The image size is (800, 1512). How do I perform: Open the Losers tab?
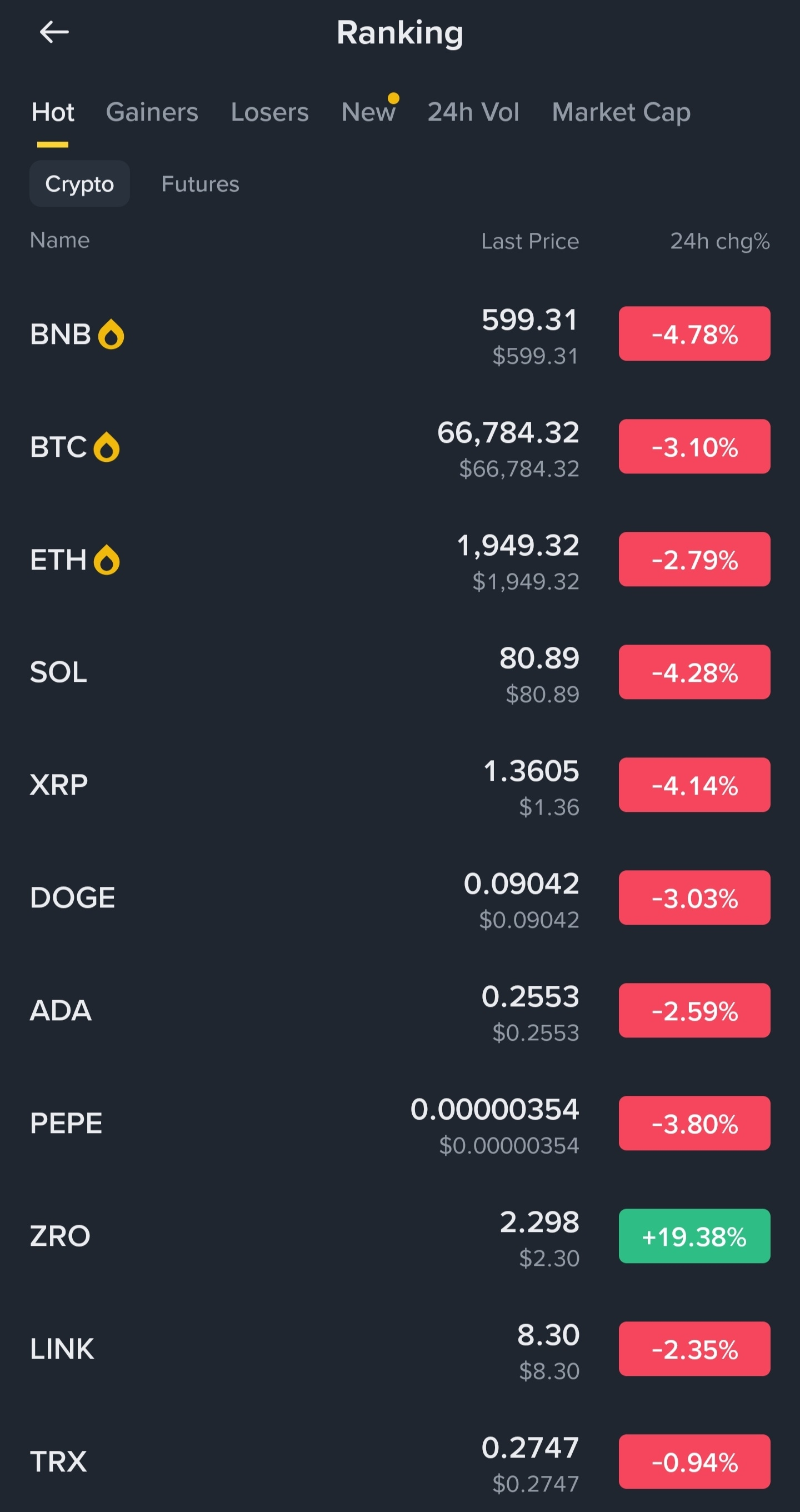(269, 112)
